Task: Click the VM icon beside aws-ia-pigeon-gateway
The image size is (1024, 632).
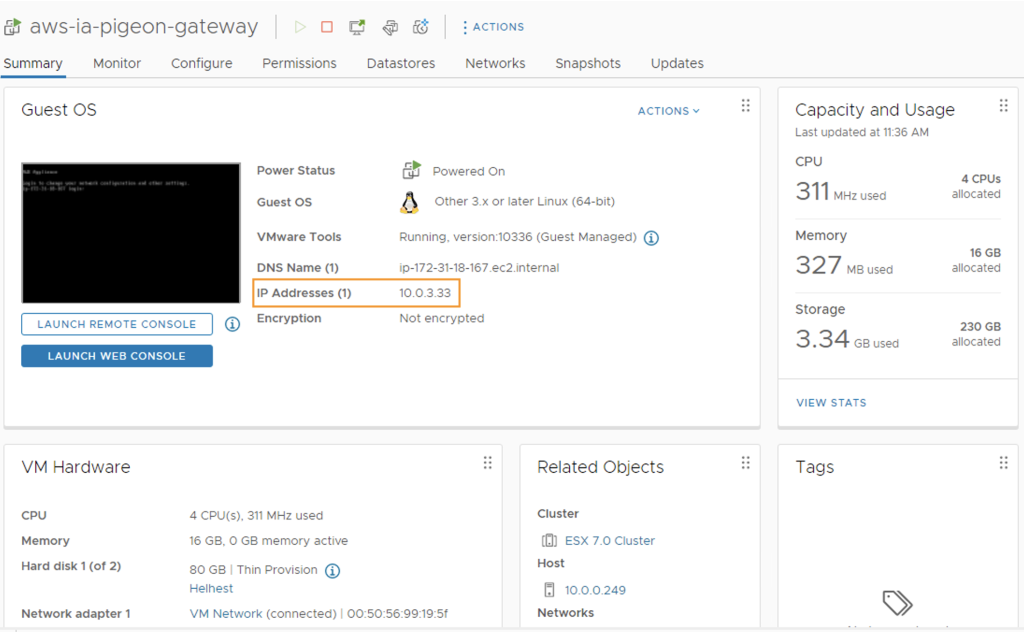Action: 14,26
